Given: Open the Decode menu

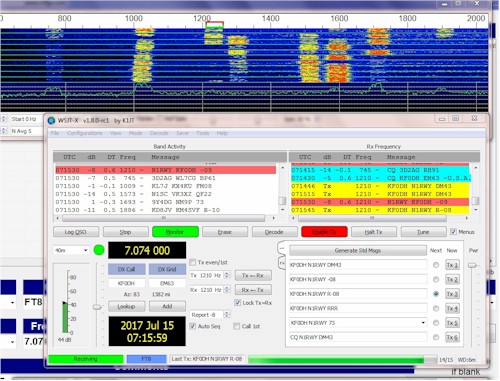Looking at the screenshot, I should point(159,133).
